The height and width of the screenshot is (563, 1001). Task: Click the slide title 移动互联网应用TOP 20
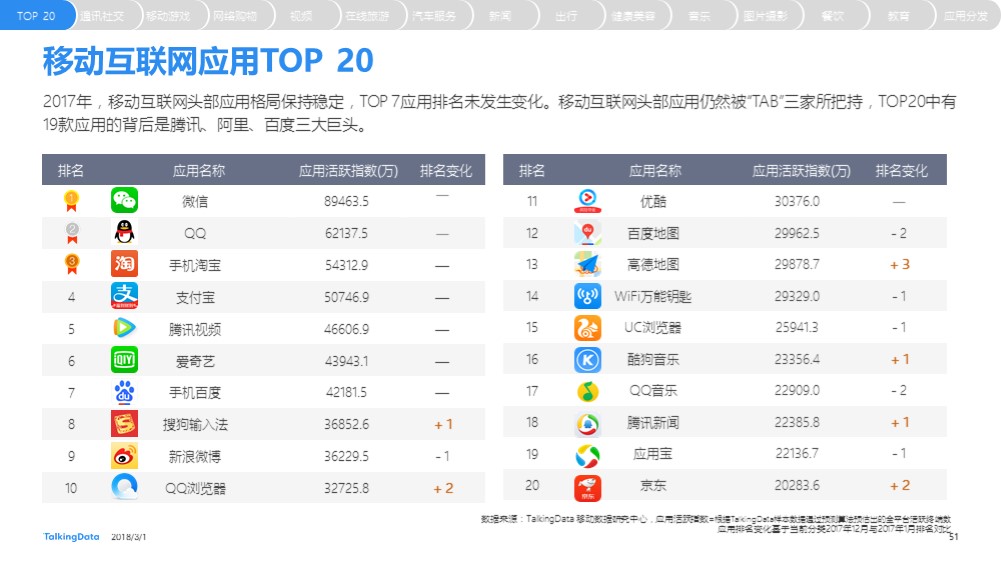(208, 61)
